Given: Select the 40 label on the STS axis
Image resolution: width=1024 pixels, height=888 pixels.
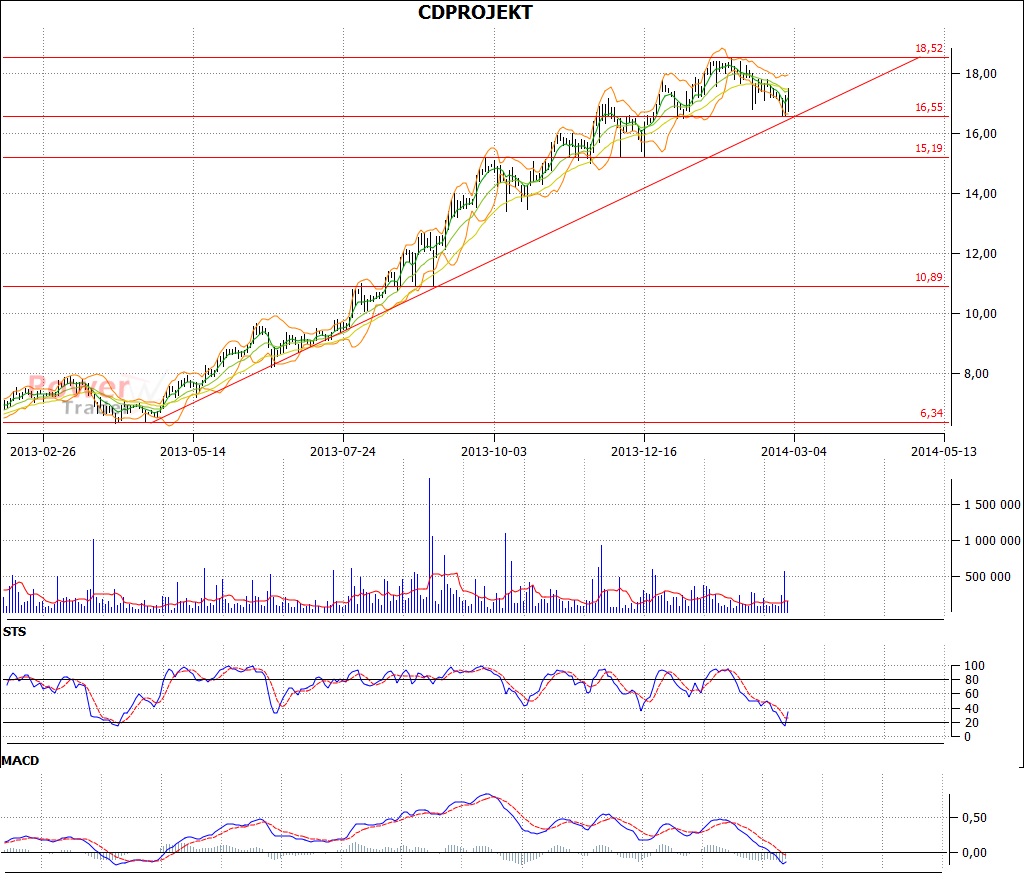Looking at the screenshot, I should pyautogui.click(x=972, y=708).
